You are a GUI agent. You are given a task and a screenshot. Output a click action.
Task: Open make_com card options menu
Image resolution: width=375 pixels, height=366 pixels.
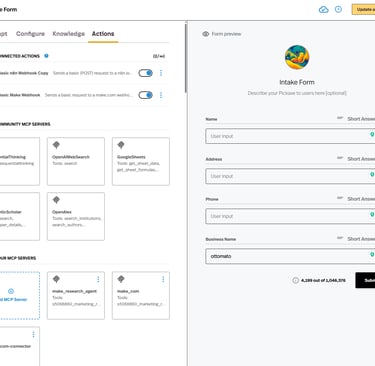(163, 279)
